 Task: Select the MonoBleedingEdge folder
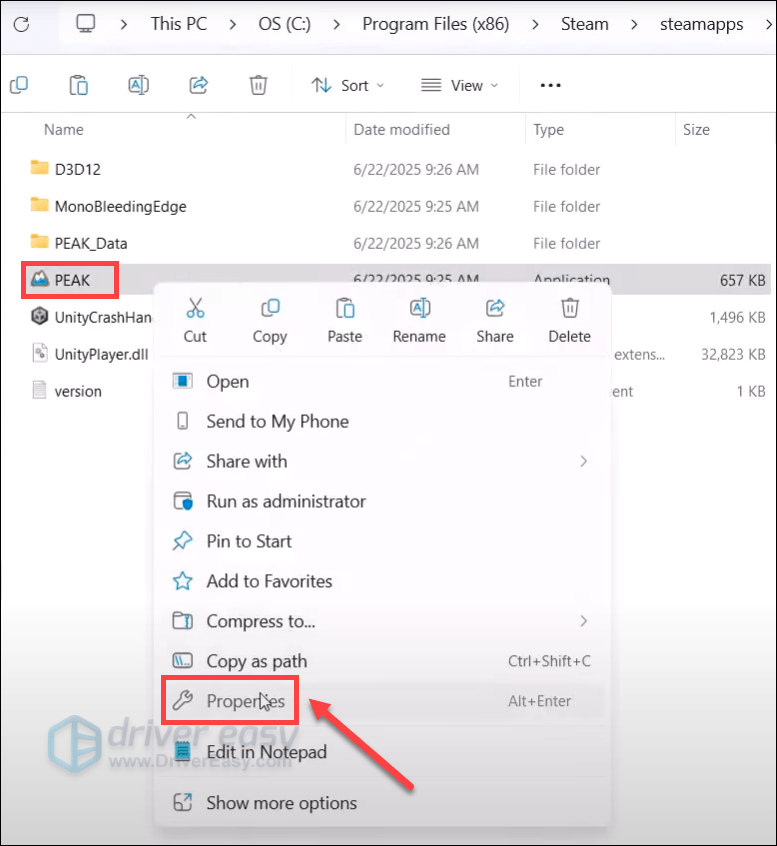[120, 207]
